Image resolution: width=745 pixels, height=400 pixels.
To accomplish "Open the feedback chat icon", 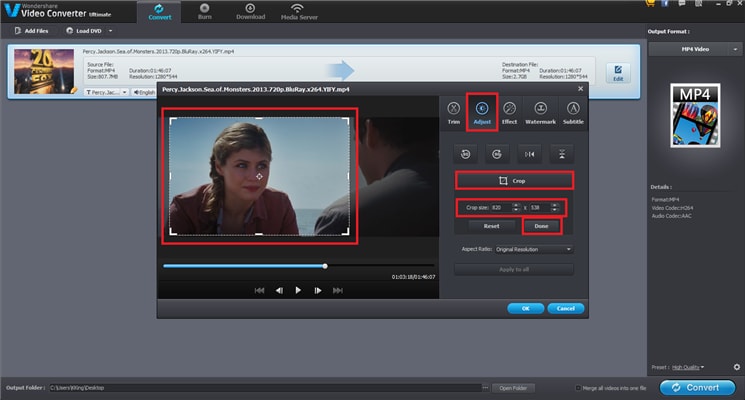I will 682,3.
